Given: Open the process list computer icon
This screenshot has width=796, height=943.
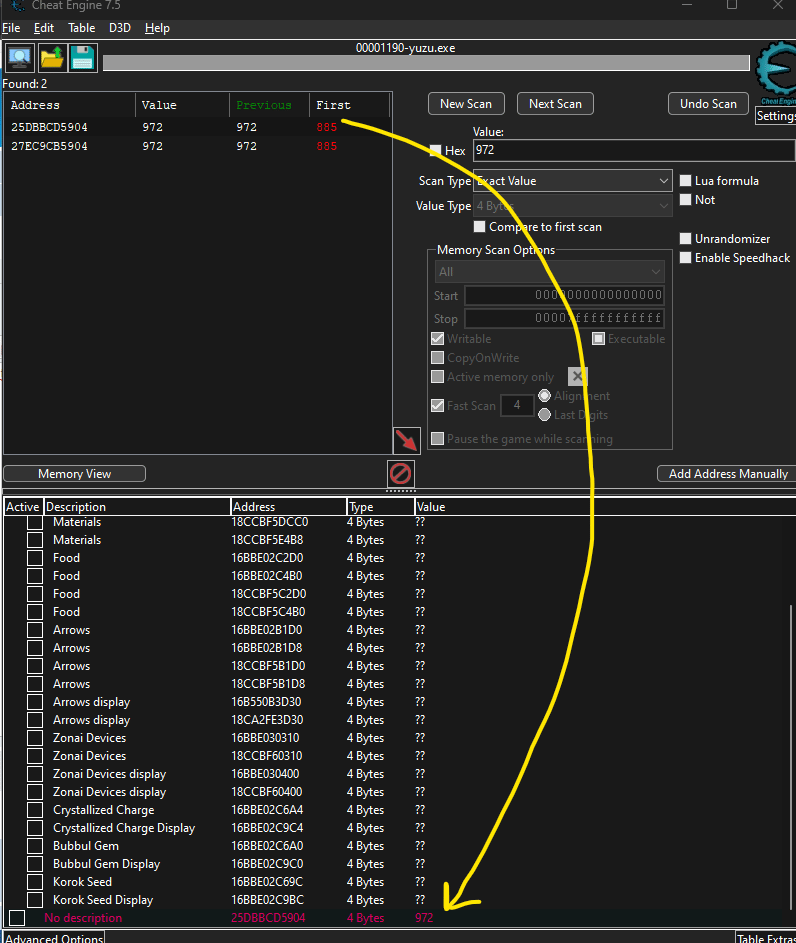Looking at the screenshot, I should click(20, 58).
